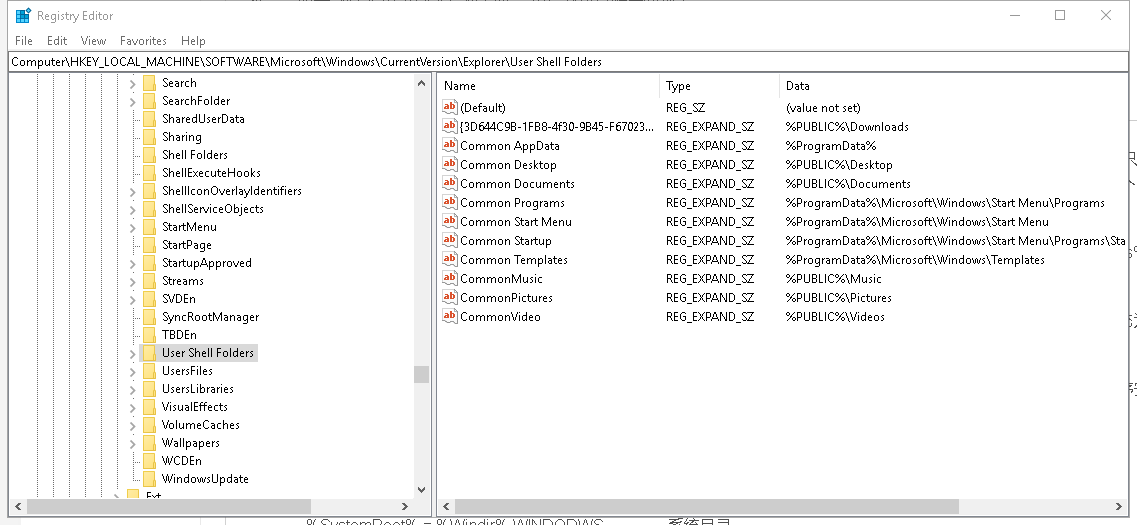The width and height of the screenshot is (1137, 525).
Task: Click the icon beside Common AppData value
Action: 450,145
